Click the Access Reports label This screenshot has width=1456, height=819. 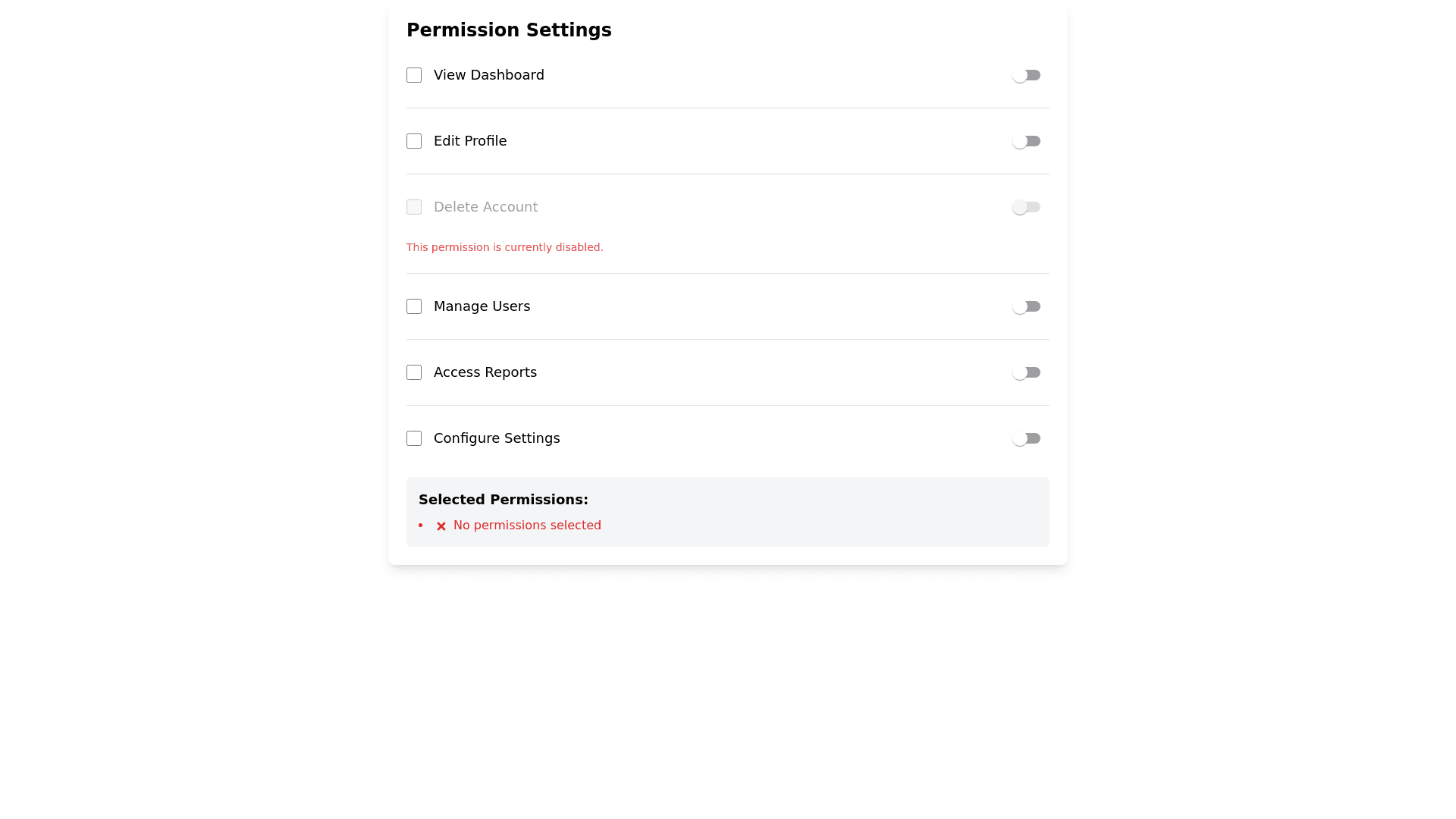point(485,372)
